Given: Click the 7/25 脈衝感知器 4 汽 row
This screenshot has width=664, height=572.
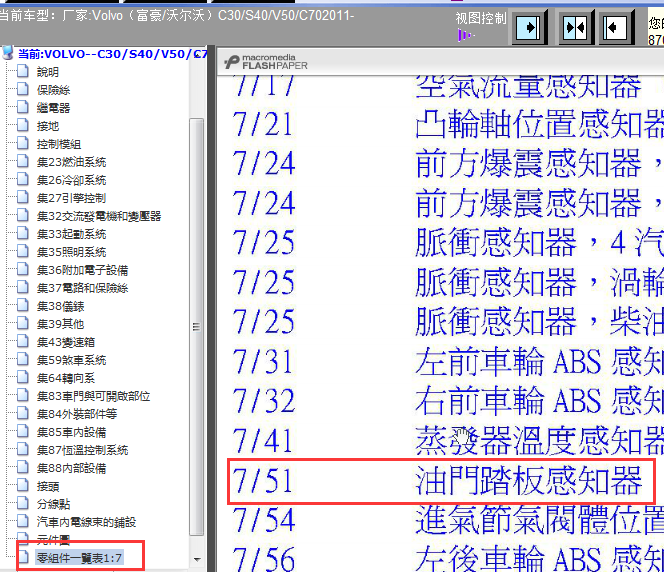Looking at the screenshot, I should pos(448,242).
